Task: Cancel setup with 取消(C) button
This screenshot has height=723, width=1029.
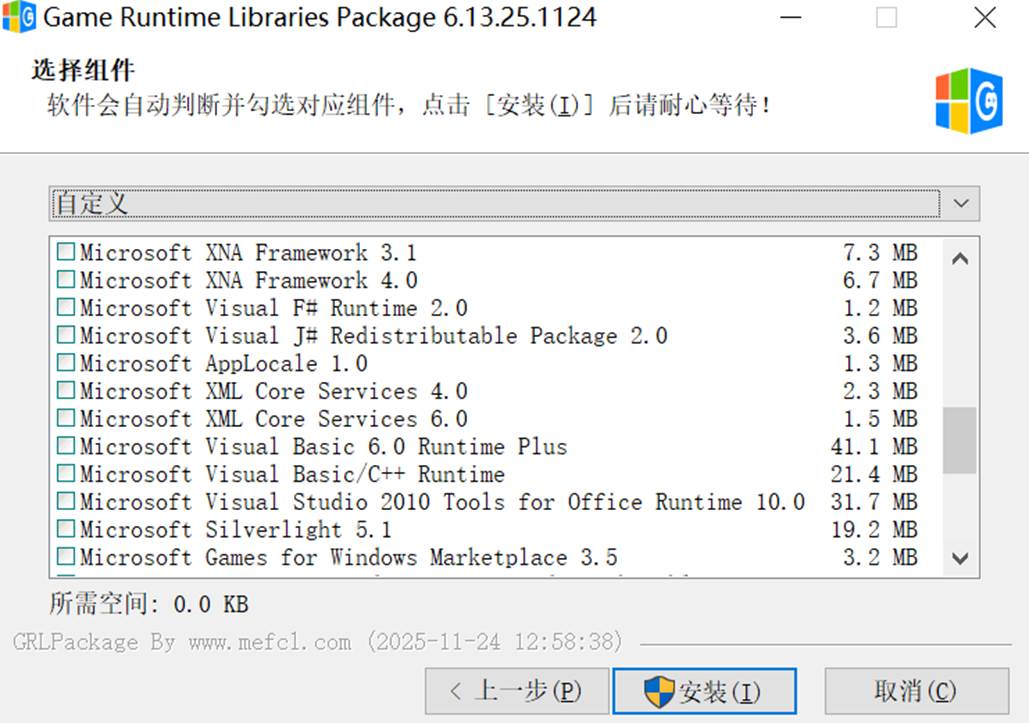Action: coord(916,691)
